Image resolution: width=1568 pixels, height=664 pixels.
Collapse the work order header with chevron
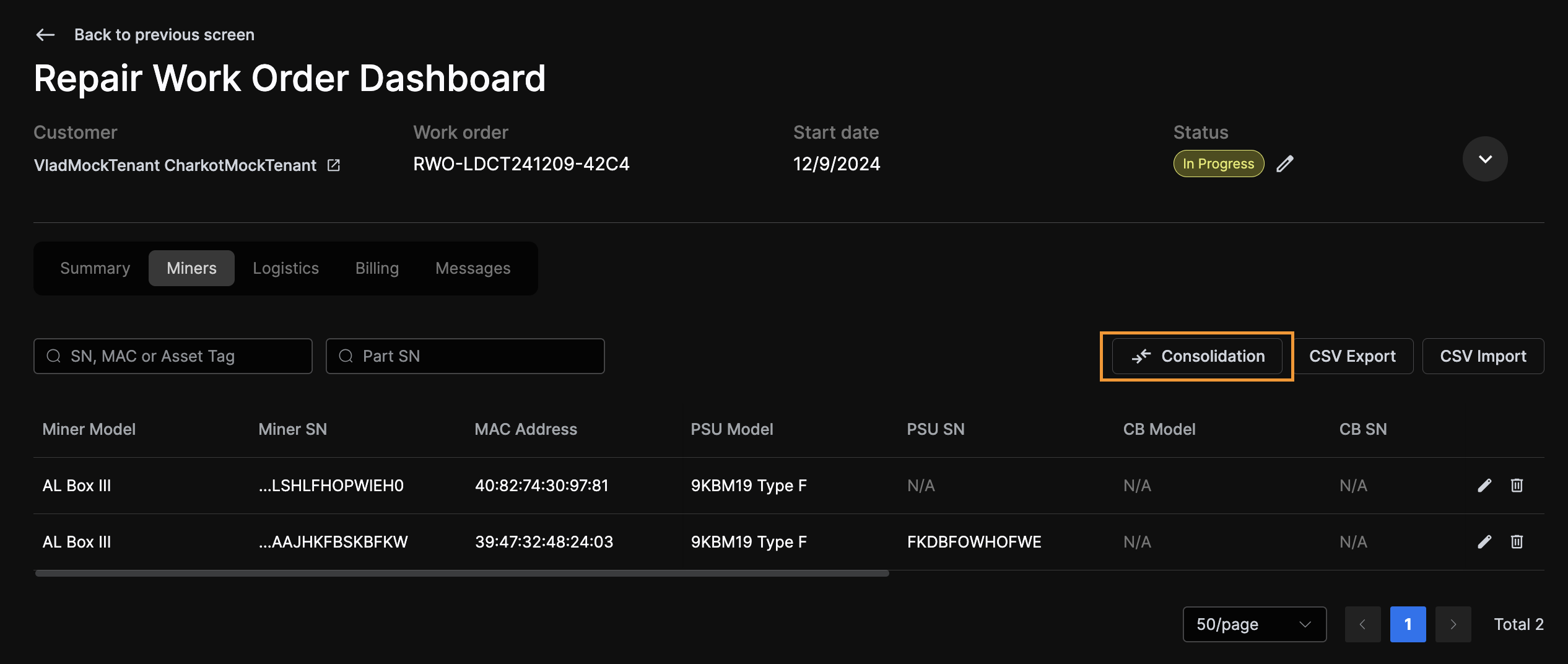[1484, 159]
